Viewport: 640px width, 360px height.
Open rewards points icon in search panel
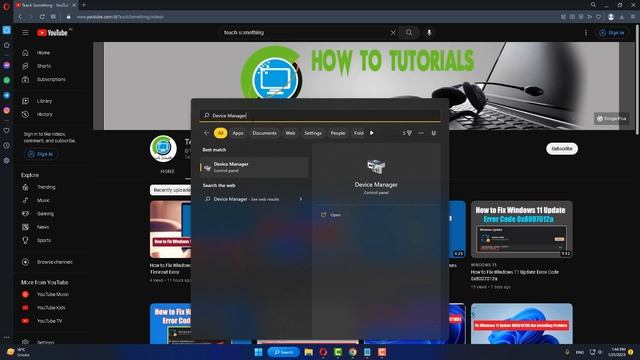click(x=407, y=133)
